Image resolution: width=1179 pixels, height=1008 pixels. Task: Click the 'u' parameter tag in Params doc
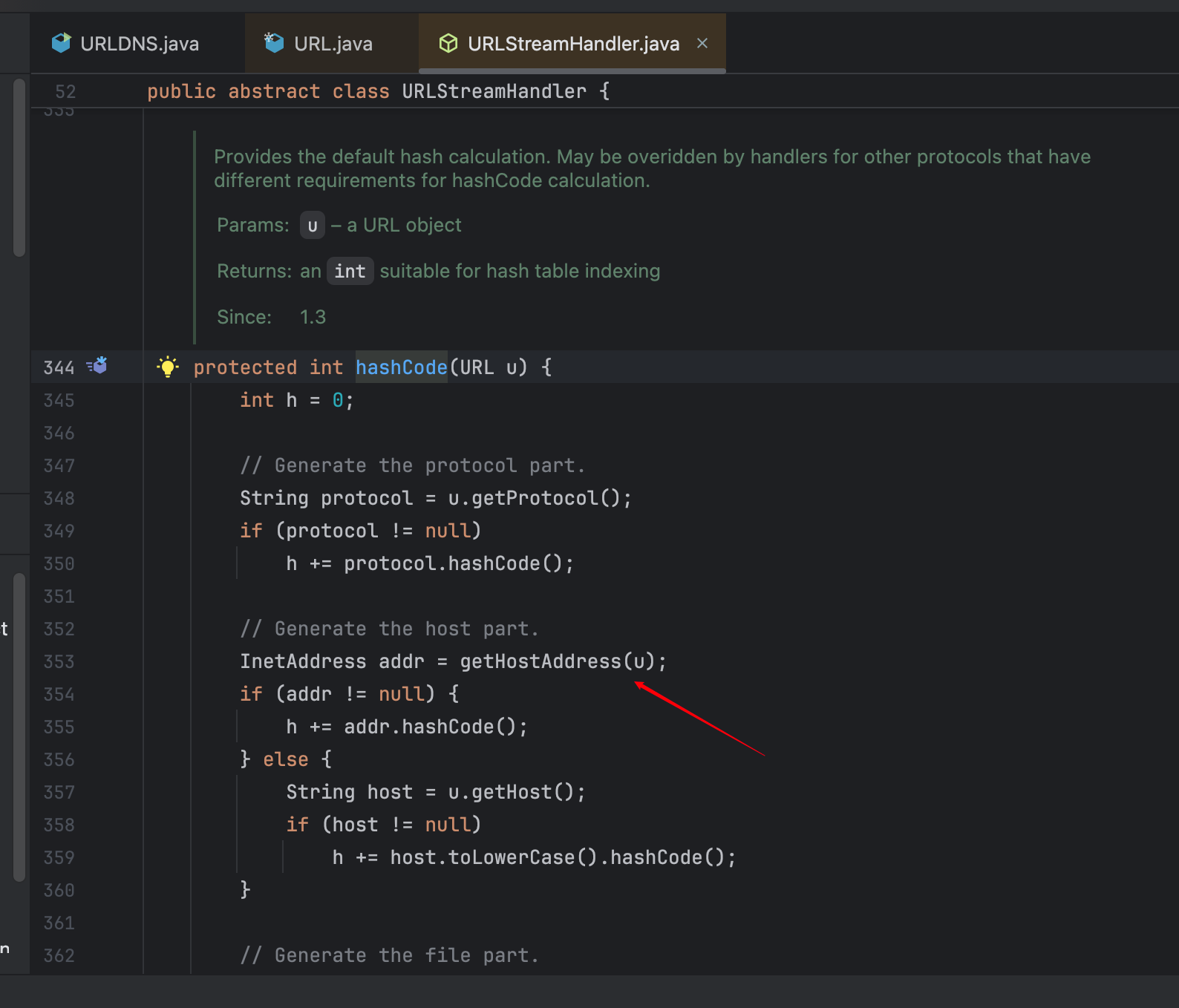[x=313, y=225]
